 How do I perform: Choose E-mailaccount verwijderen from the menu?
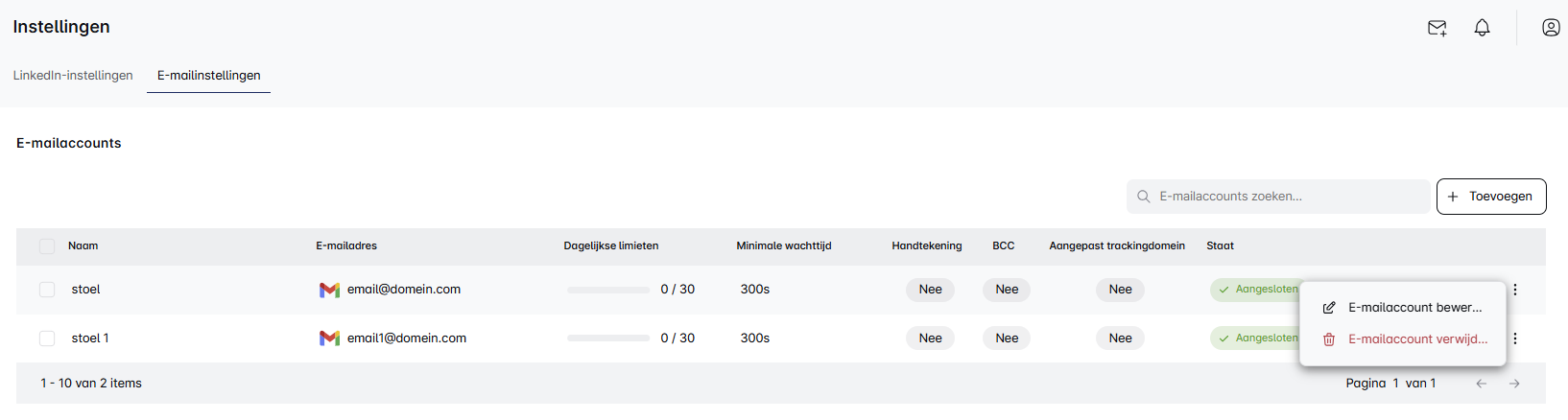pyautogui.click(x=1416, y=339)
